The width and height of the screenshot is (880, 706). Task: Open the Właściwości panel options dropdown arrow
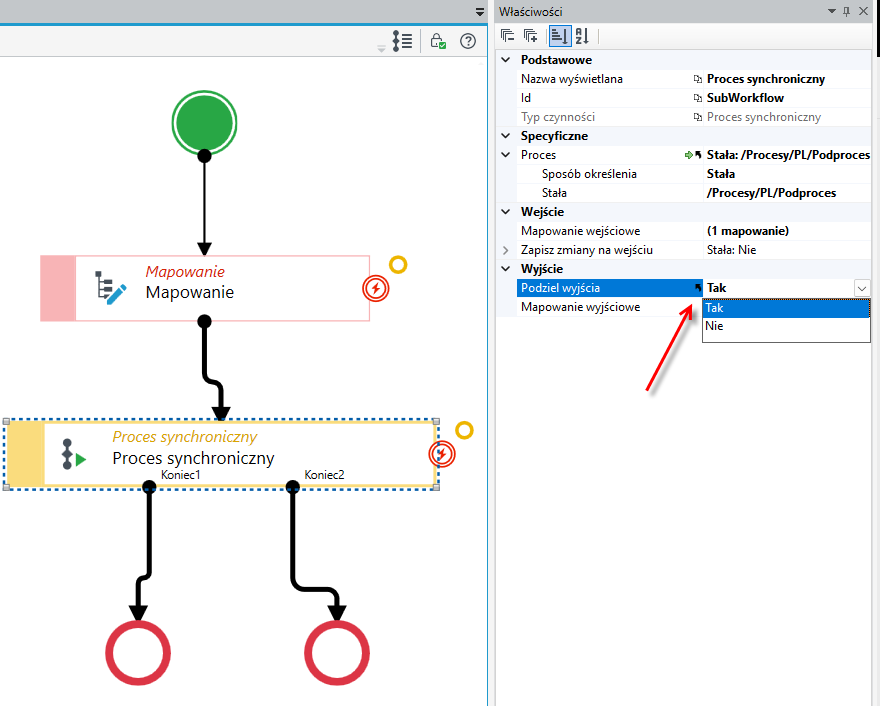pos(832,11)
